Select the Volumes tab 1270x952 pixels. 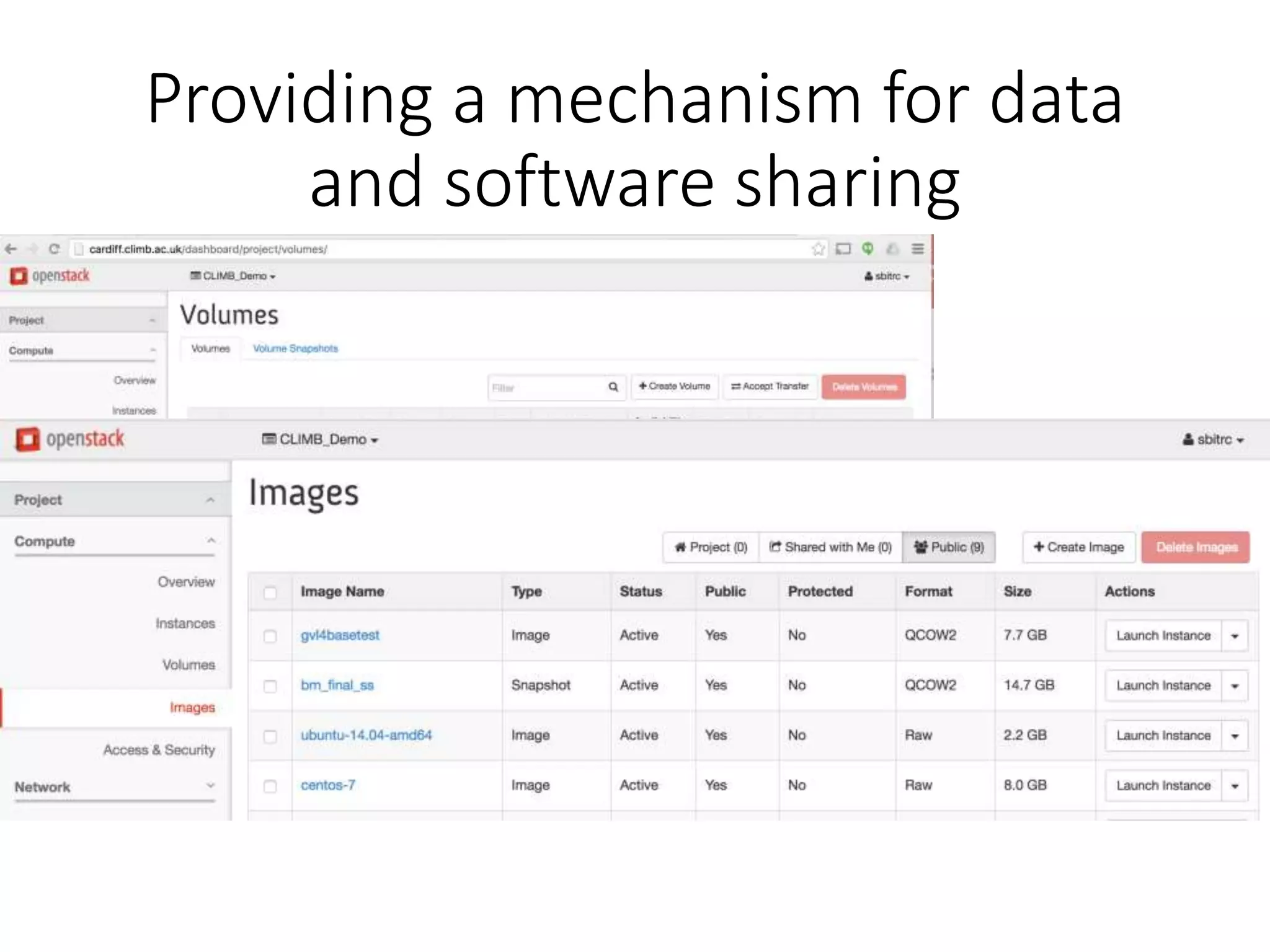point(210,348)
